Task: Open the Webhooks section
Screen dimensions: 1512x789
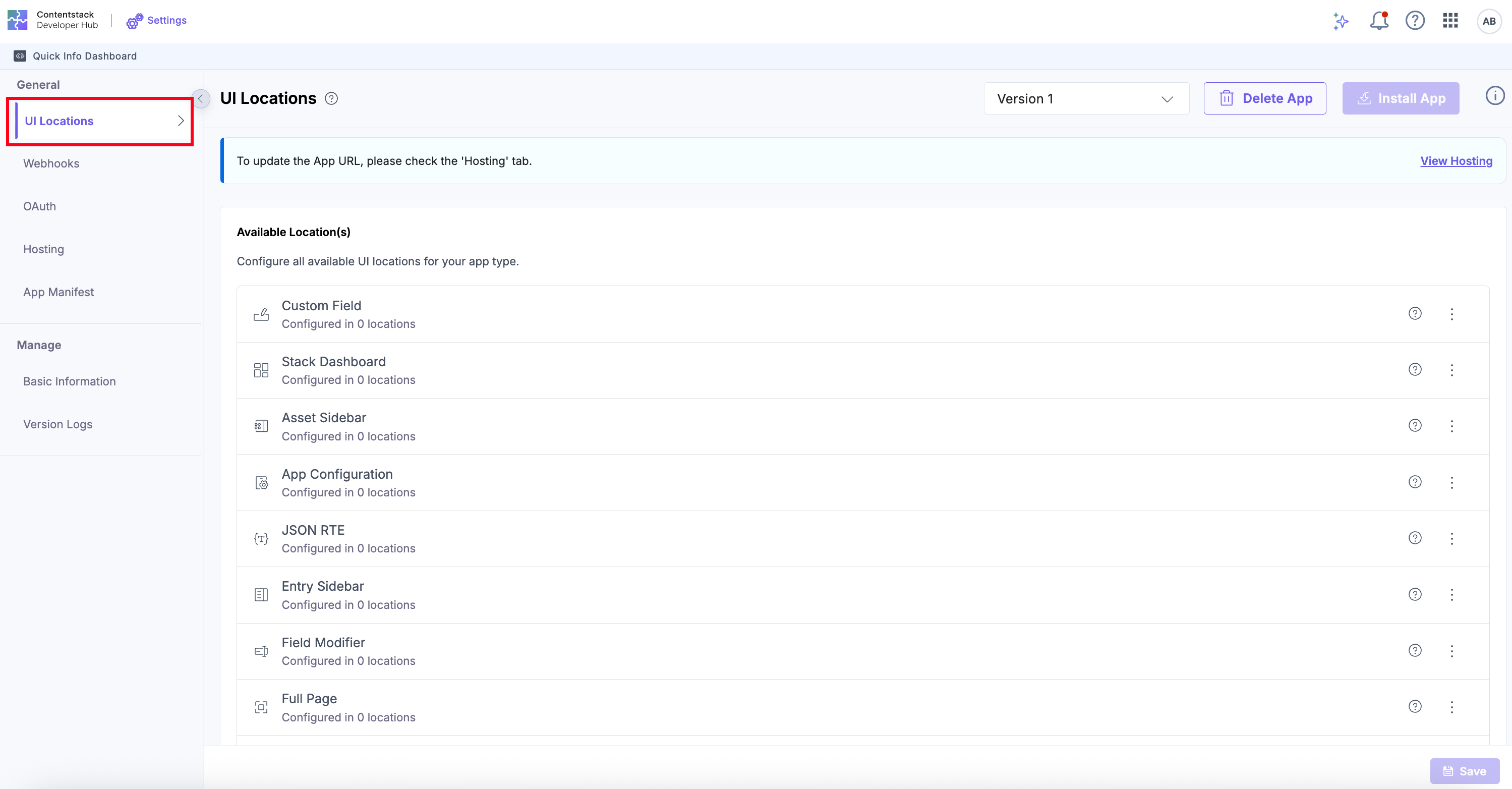Action: 51,164
